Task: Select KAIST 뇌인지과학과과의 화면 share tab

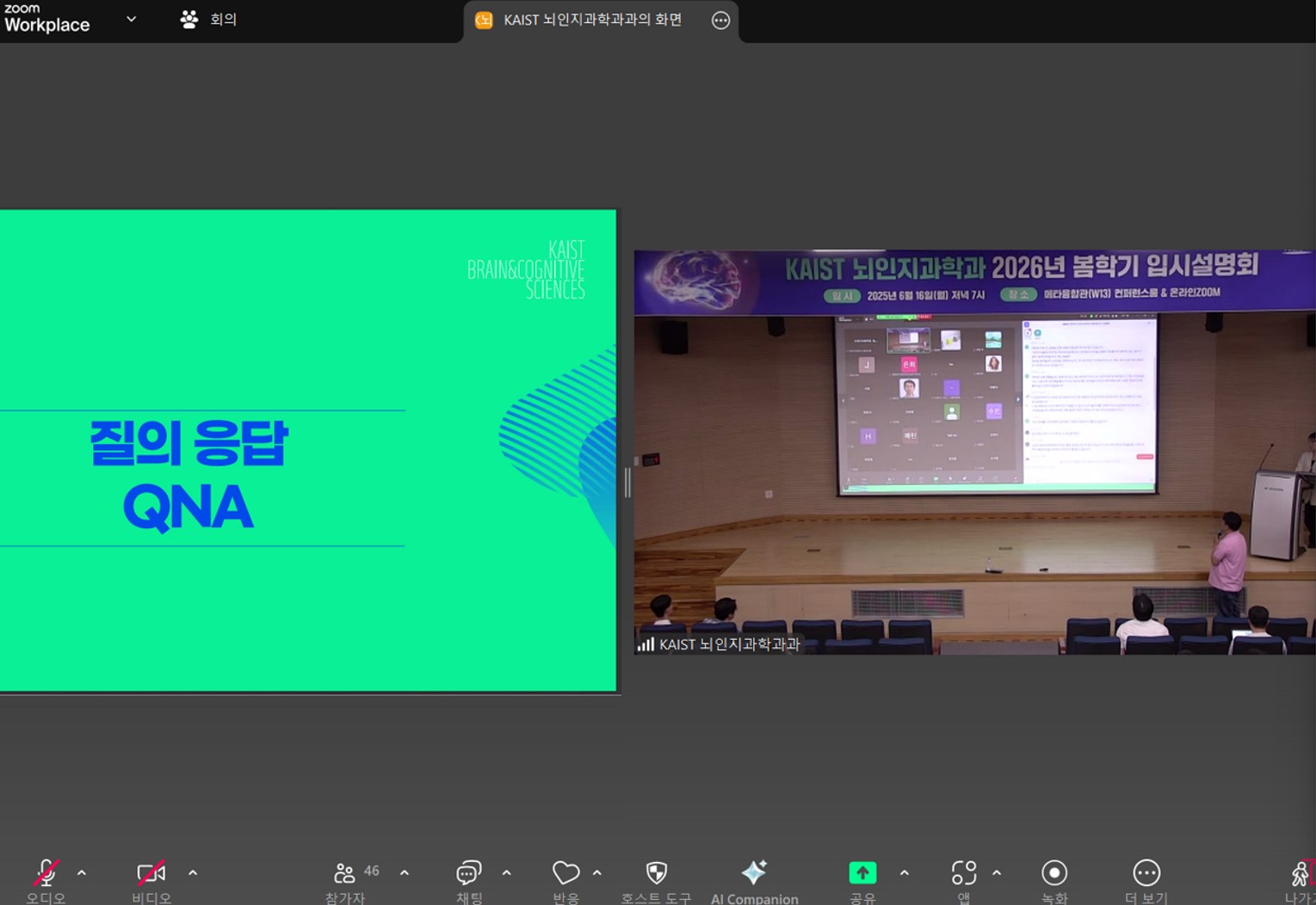Action: 601,21
